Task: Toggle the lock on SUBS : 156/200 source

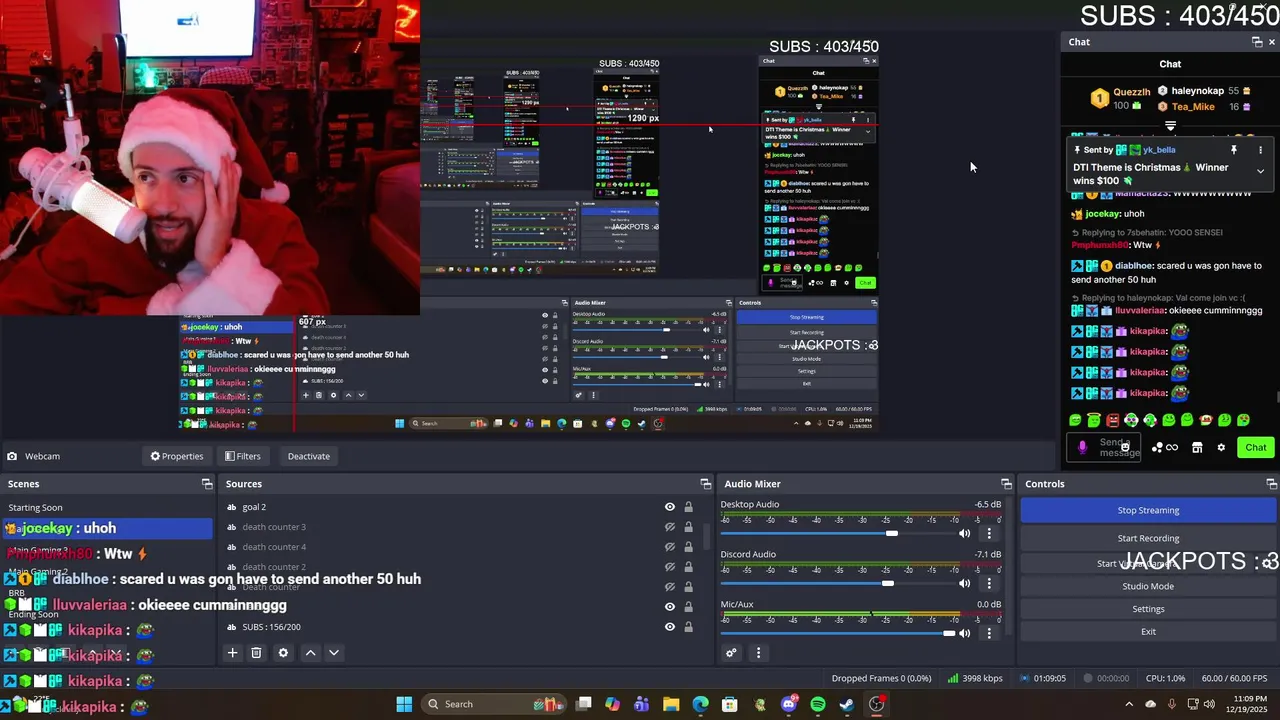Action: coord(688,627)
